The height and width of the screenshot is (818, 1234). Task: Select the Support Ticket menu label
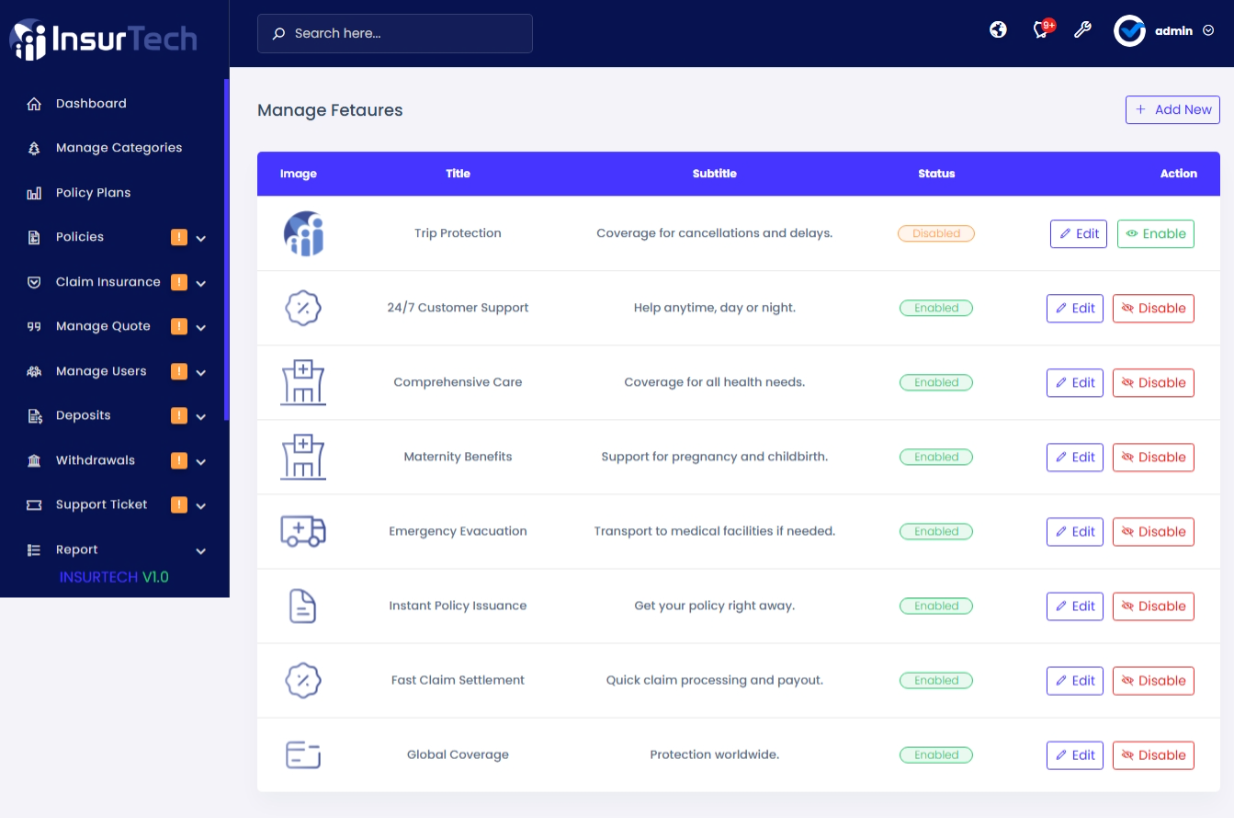102,505
